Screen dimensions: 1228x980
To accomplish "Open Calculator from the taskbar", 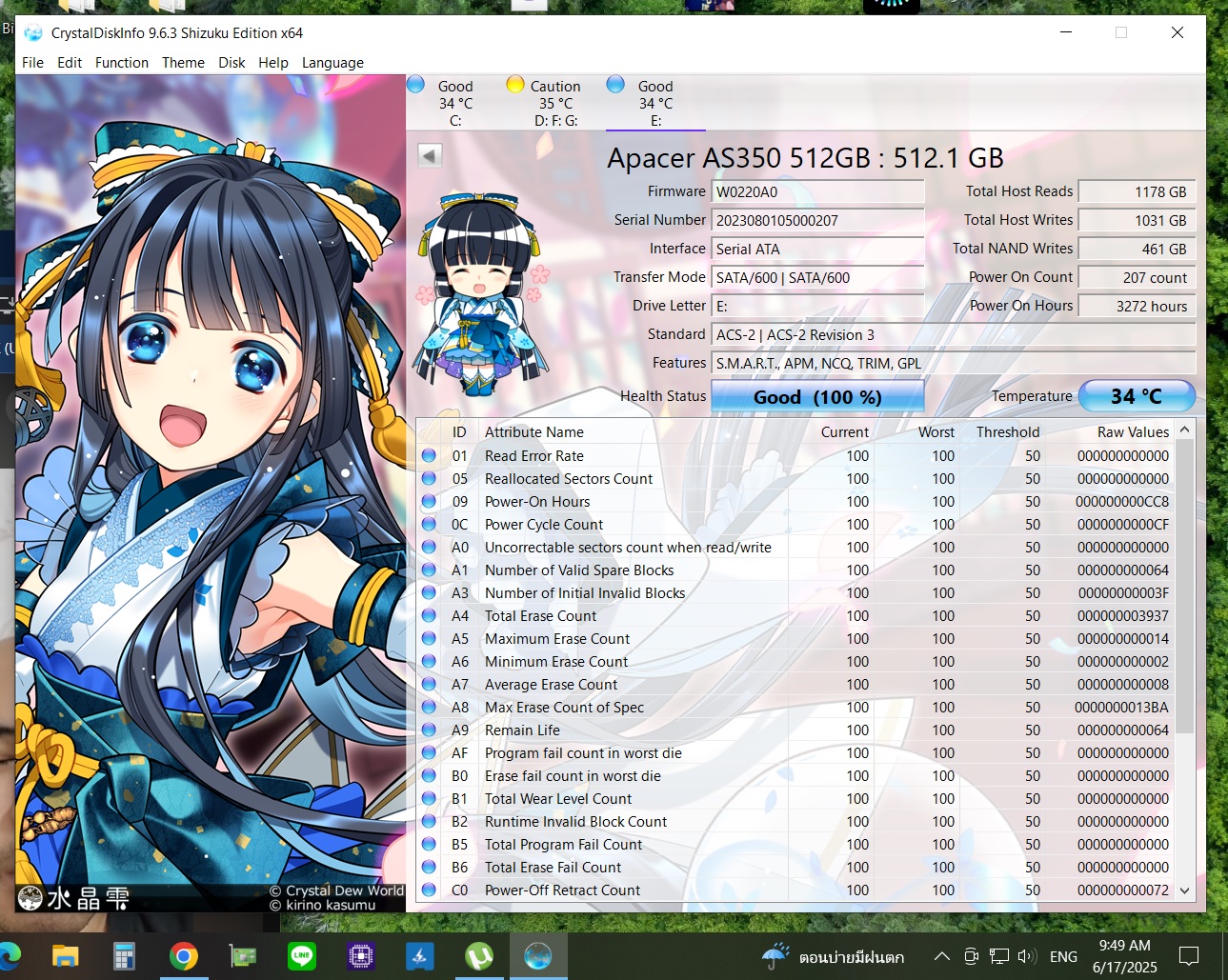I will click(124, 956).
